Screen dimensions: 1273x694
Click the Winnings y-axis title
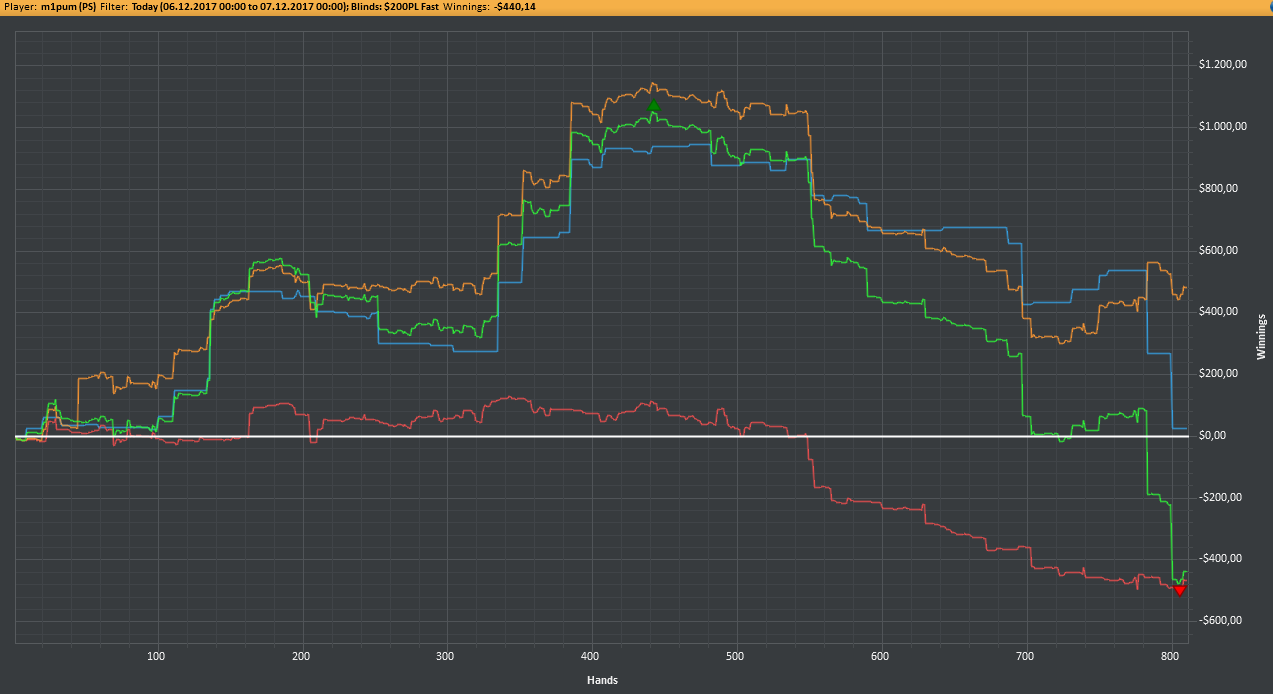pos(1263,336)
